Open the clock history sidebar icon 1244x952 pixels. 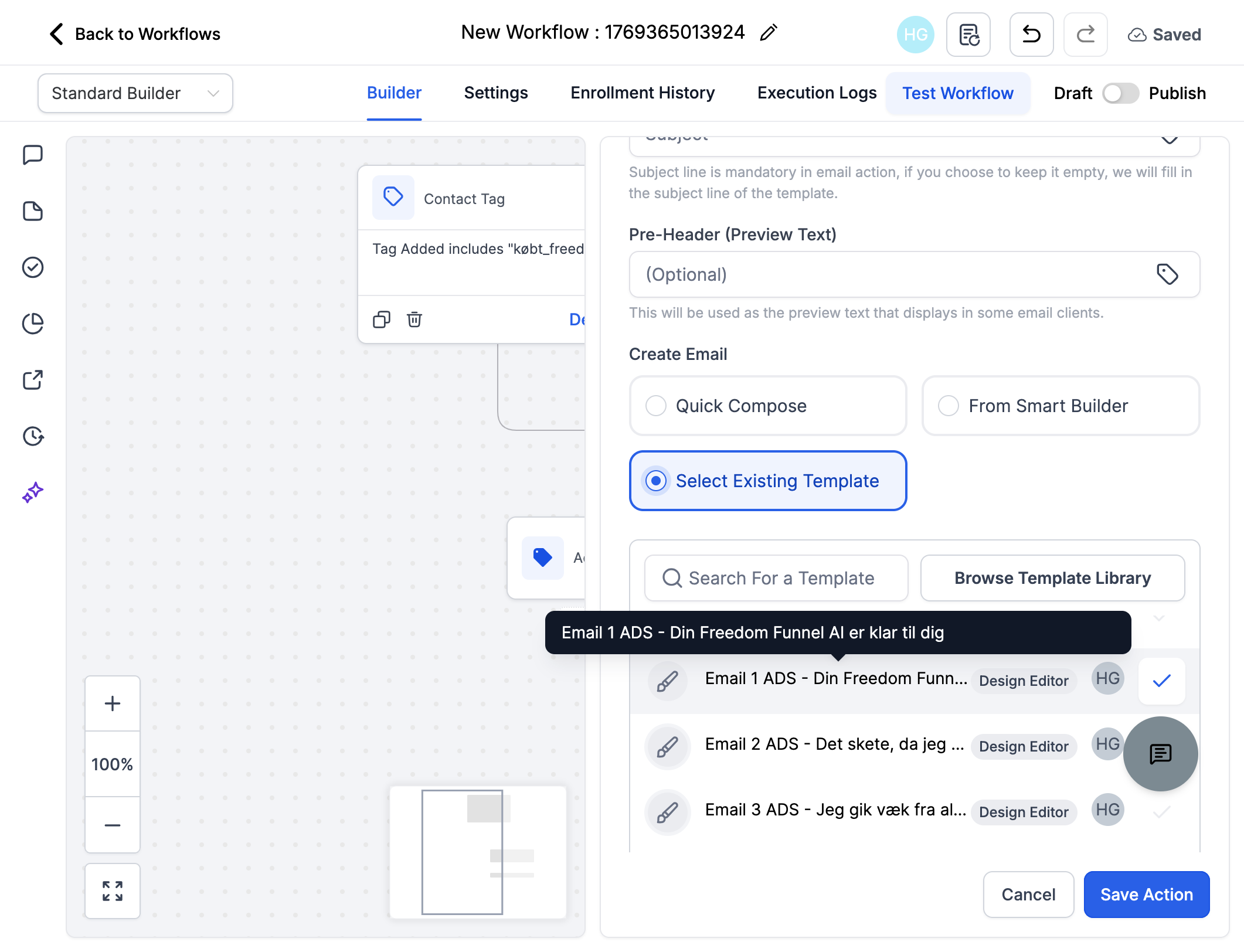pos(33,436)
